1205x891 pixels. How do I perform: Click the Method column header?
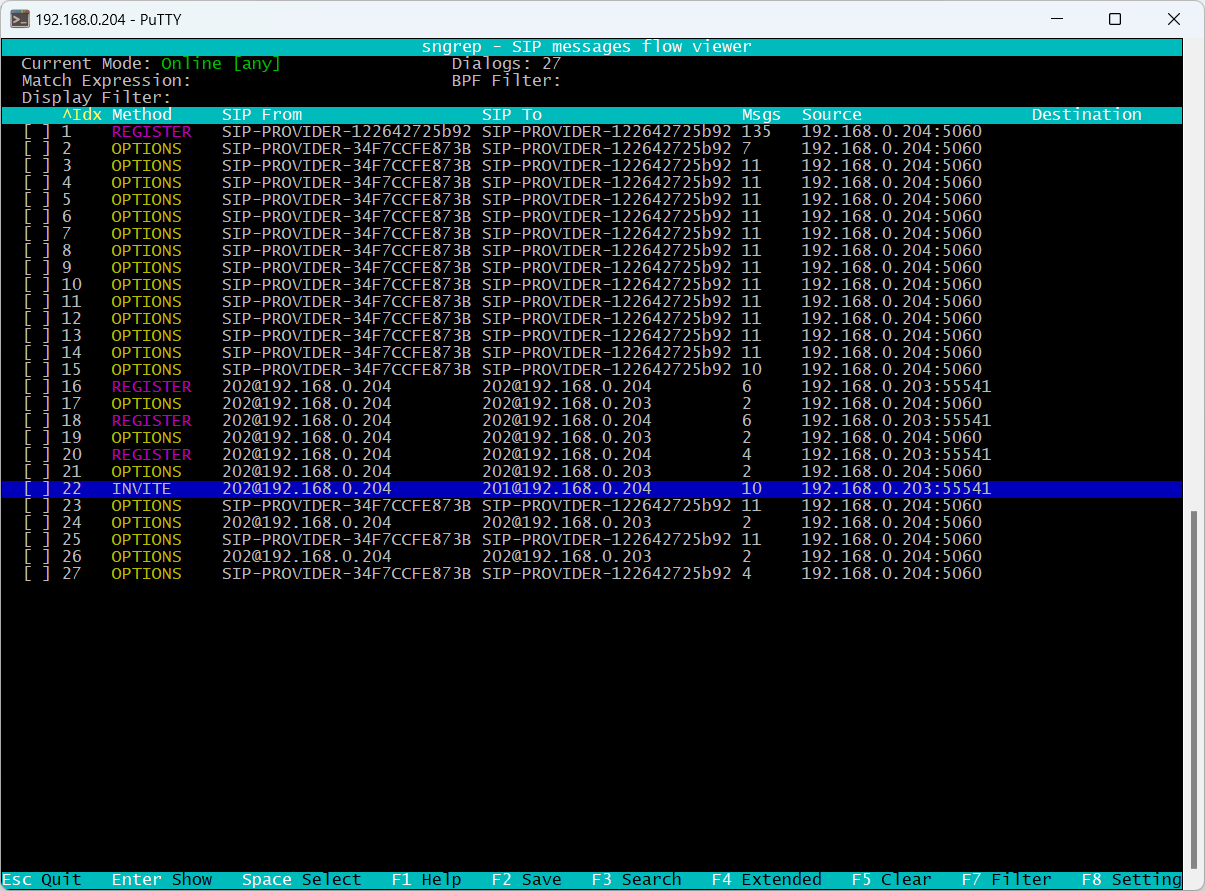[142, 115]
